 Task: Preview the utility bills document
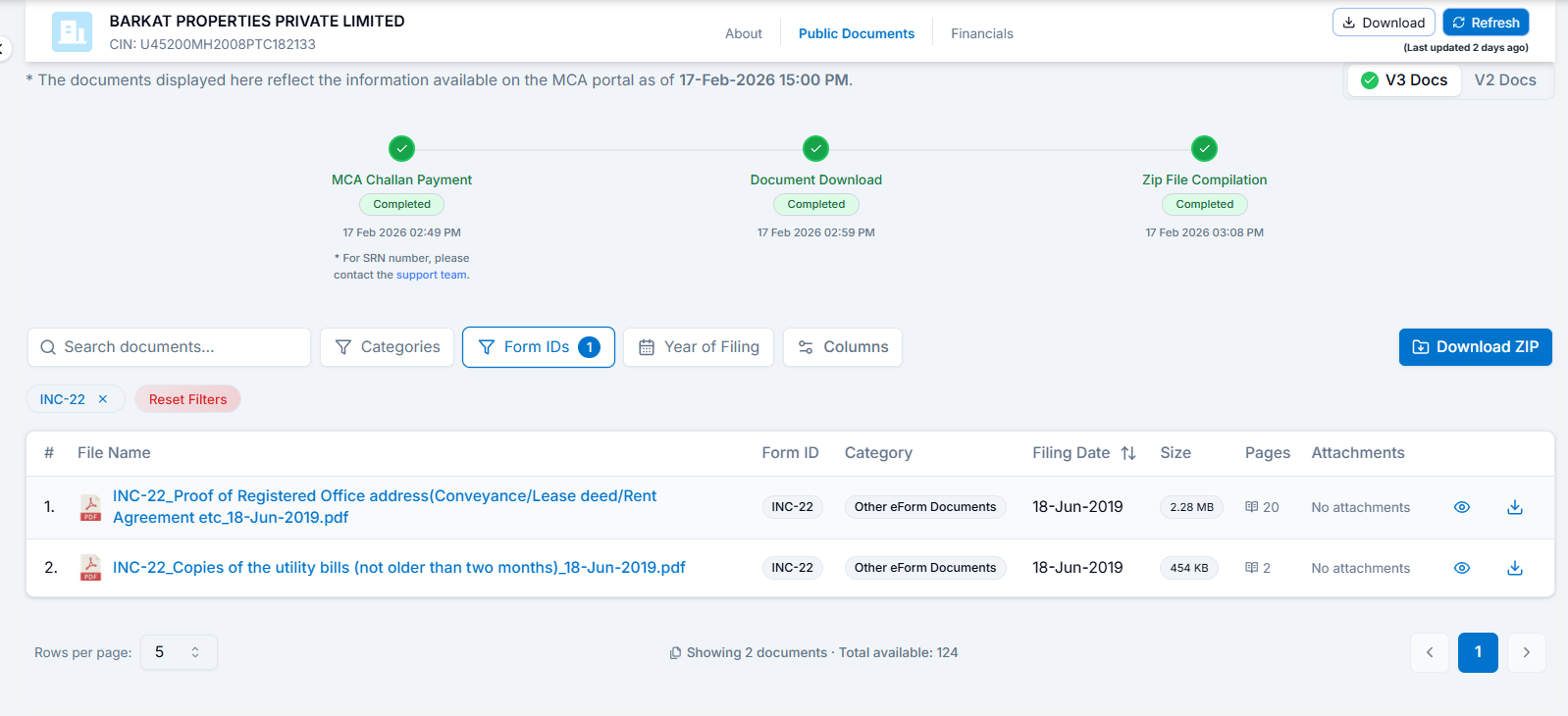(1461, 568)
